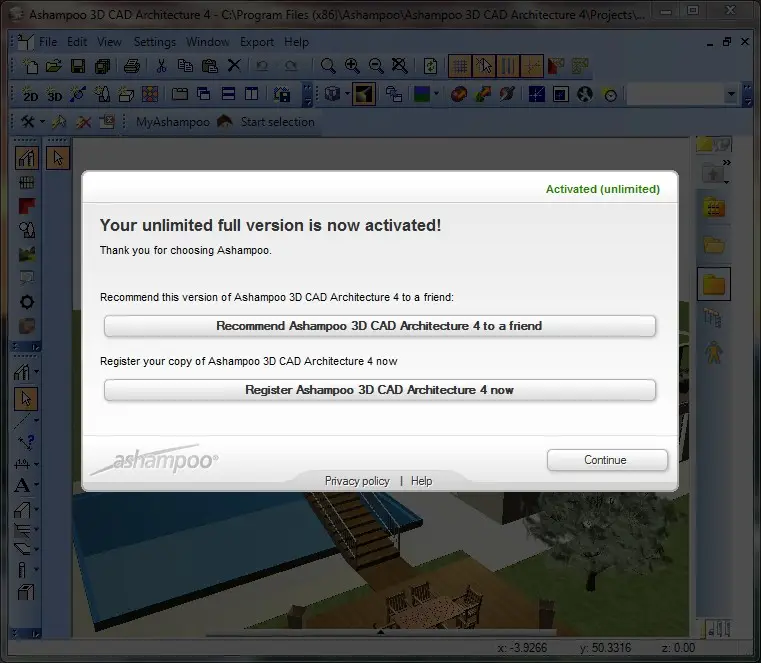The width and height of the screenshot is (761, 663).
Task: Open the View menu
Action: (x=109, y=42)
